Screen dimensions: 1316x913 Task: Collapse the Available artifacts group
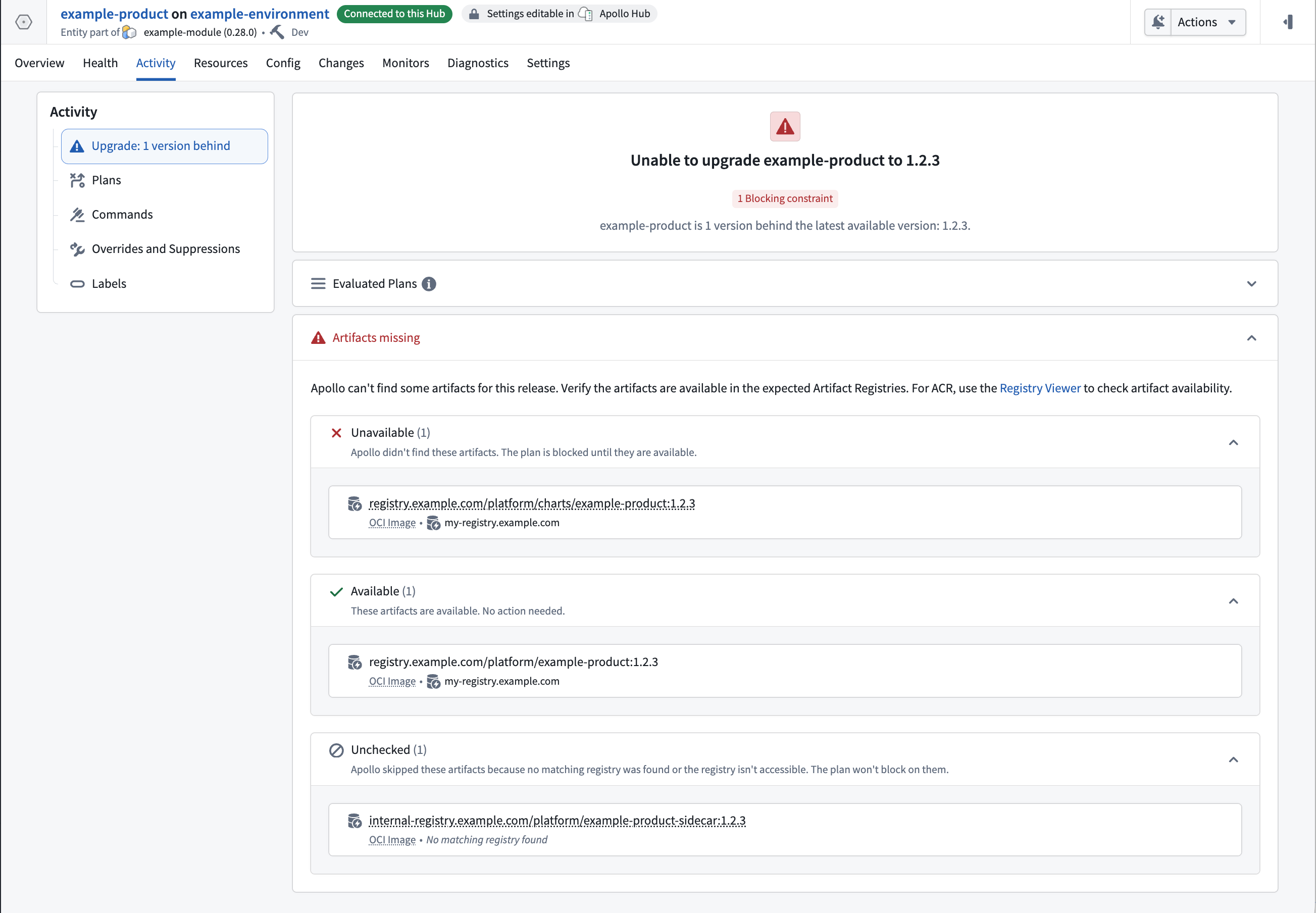click(1233, 600)
